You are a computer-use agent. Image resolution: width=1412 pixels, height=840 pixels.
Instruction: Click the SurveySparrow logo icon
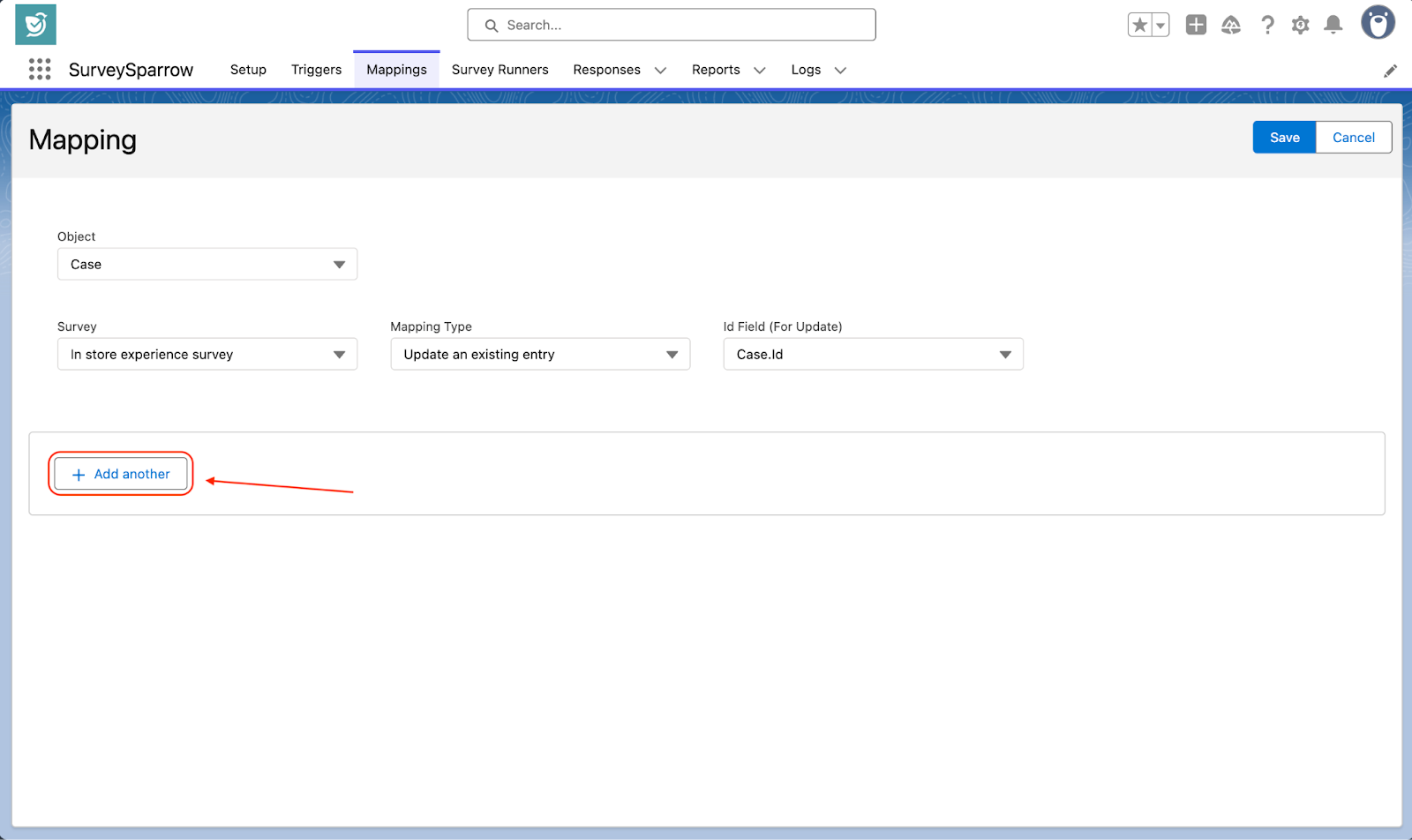click(x=35, y=25)
